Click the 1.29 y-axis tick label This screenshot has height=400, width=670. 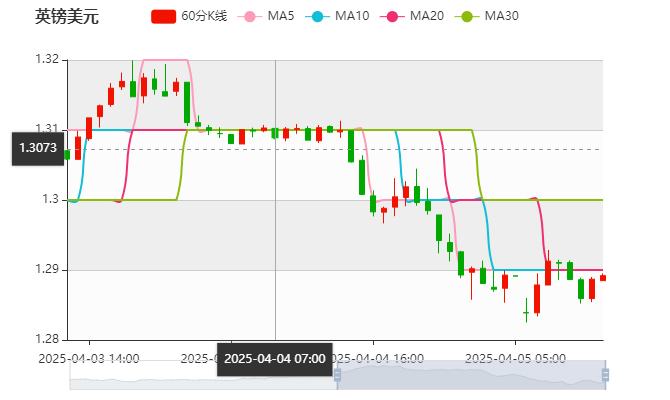[46, 270]
